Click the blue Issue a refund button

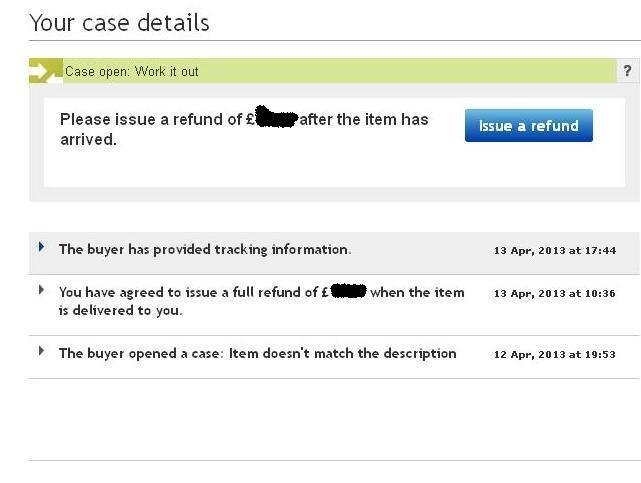[529, 125]
